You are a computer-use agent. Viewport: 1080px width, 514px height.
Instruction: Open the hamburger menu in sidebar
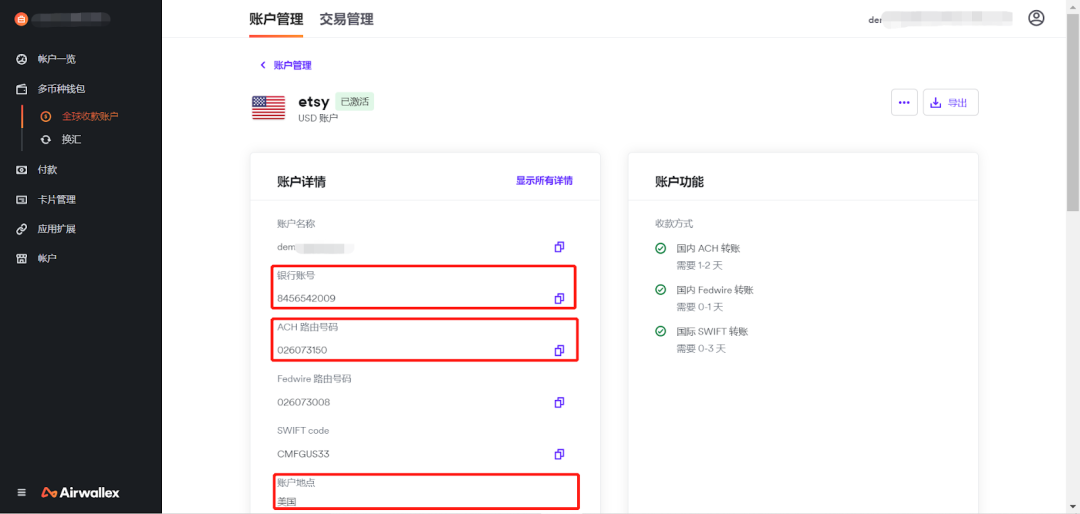coord(22,492)
